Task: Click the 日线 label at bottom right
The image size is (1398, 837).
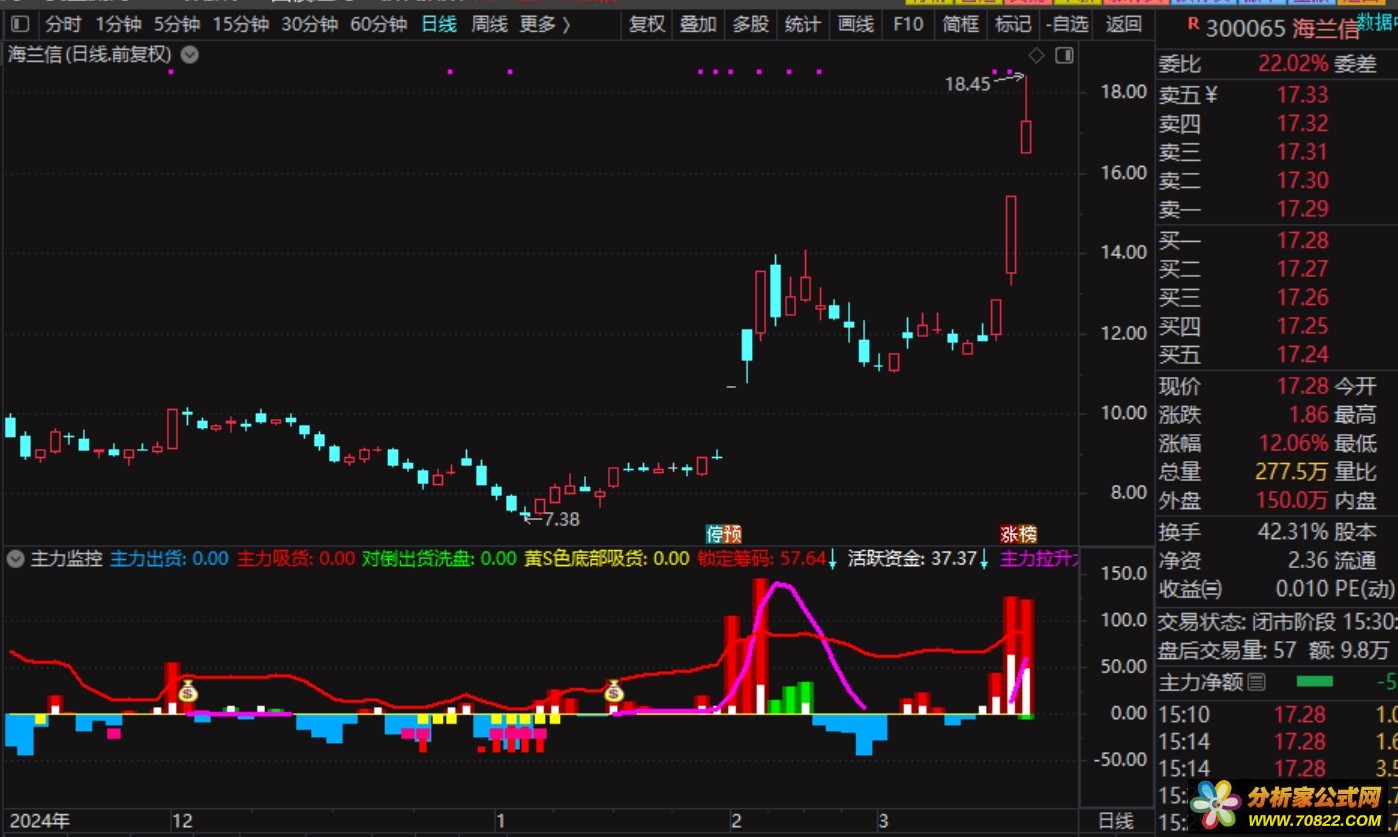Action: (x=1115, y=821)
